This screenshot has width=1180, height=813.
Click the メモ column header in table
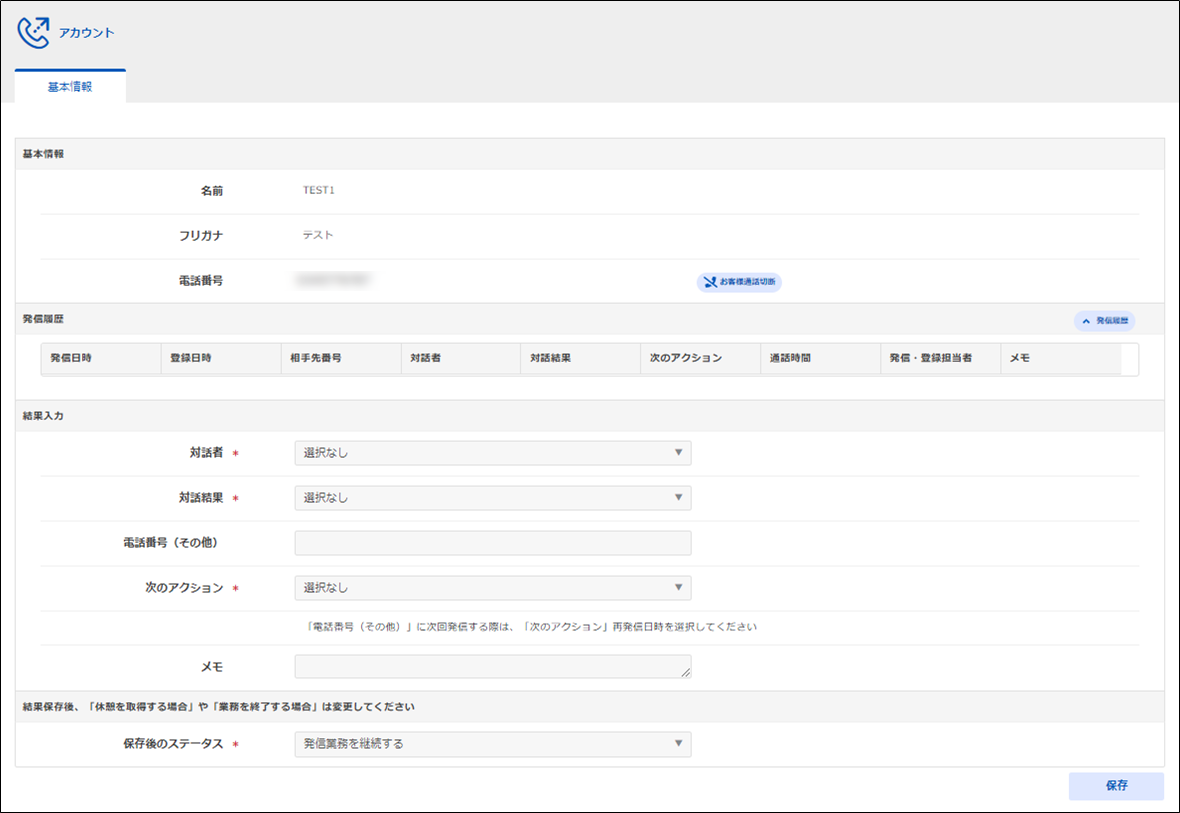[x=1060, y=358]
